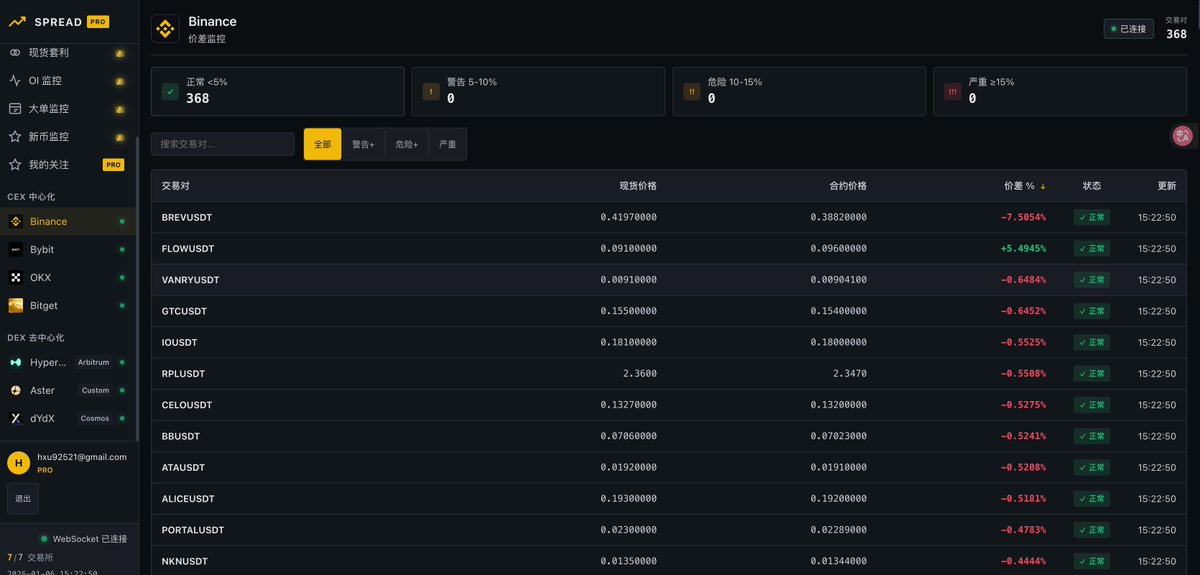Click the email hxu92521@gmail.com
Screen dimensions: 1200x575
pos(82,457)
